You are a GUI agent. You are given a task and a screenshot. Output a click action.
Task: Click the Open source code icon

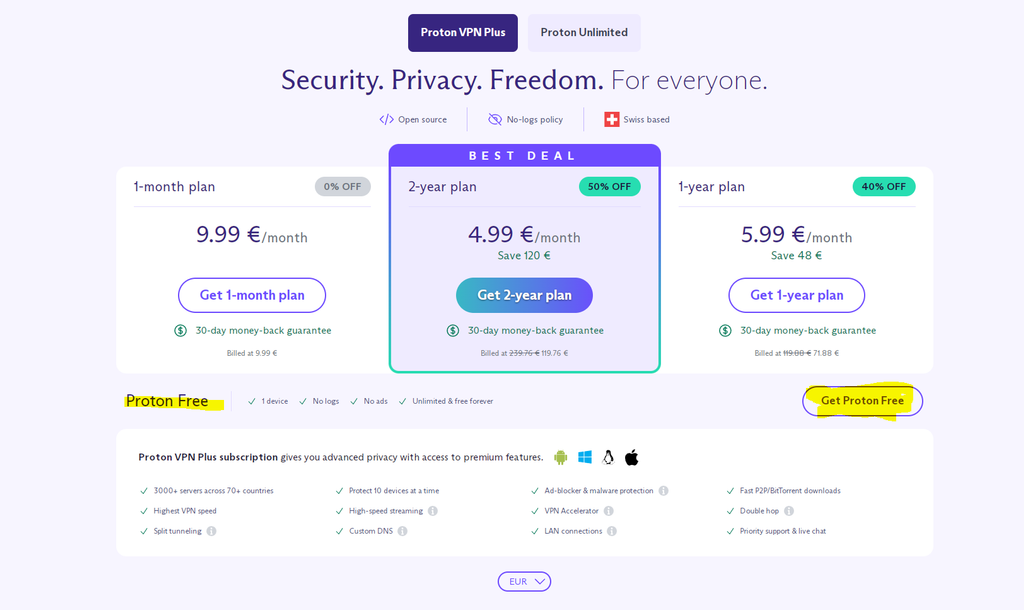pos(386,120)
